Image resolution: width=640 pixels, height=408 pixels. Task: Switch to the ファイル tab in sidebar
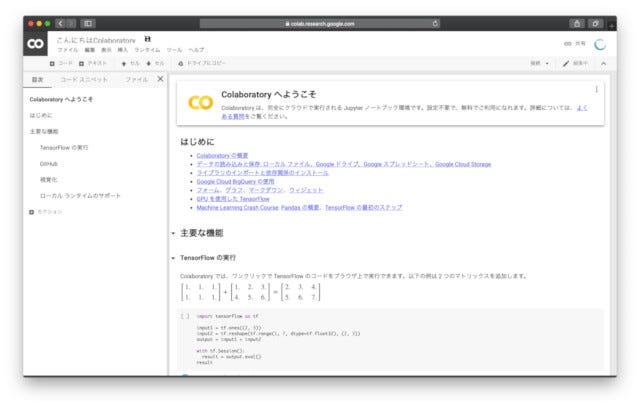[x=136, y=79]
